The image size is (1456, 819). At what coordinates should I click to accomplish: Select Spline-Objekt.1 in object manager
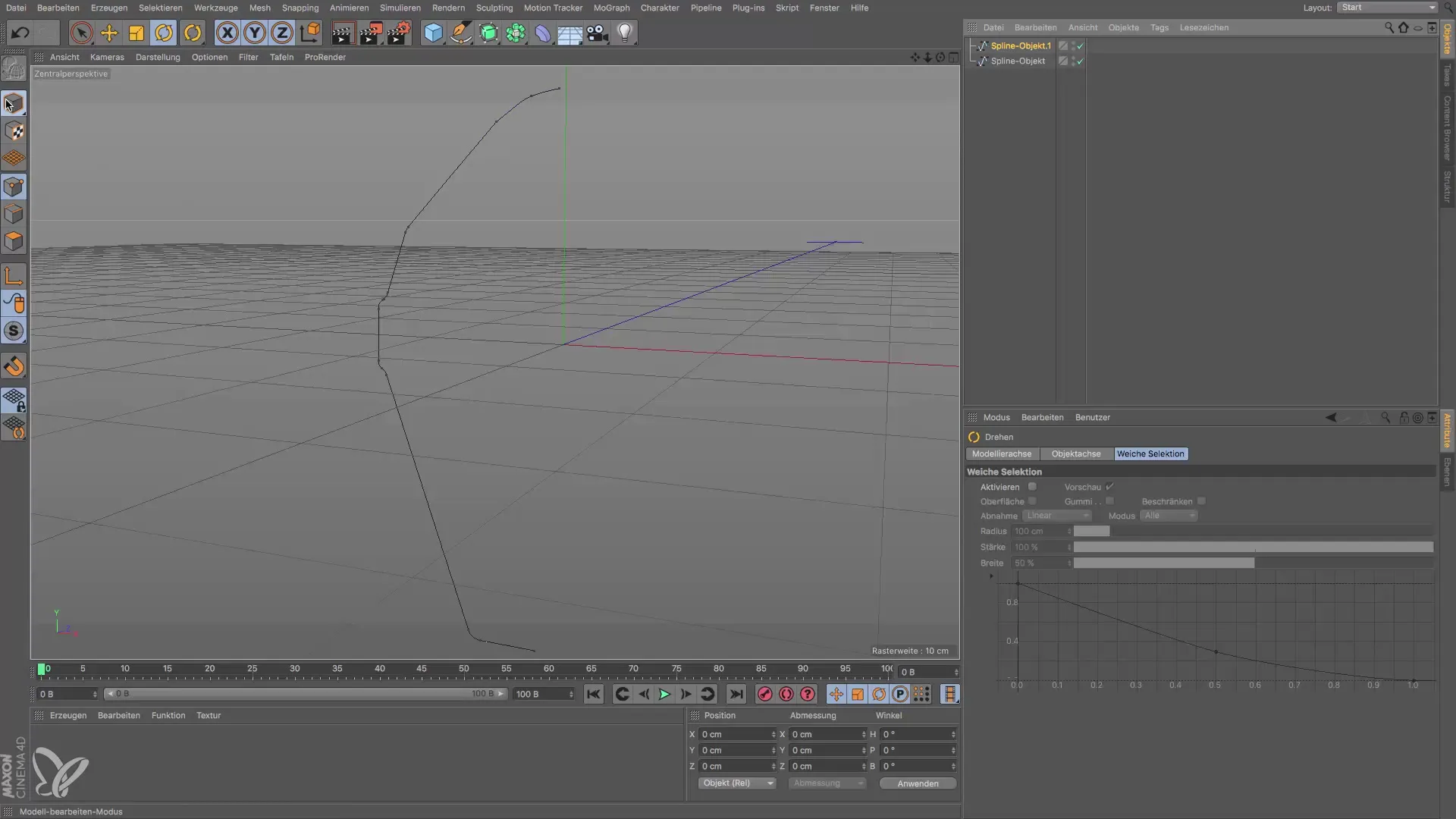click(x=1021, y=45)
